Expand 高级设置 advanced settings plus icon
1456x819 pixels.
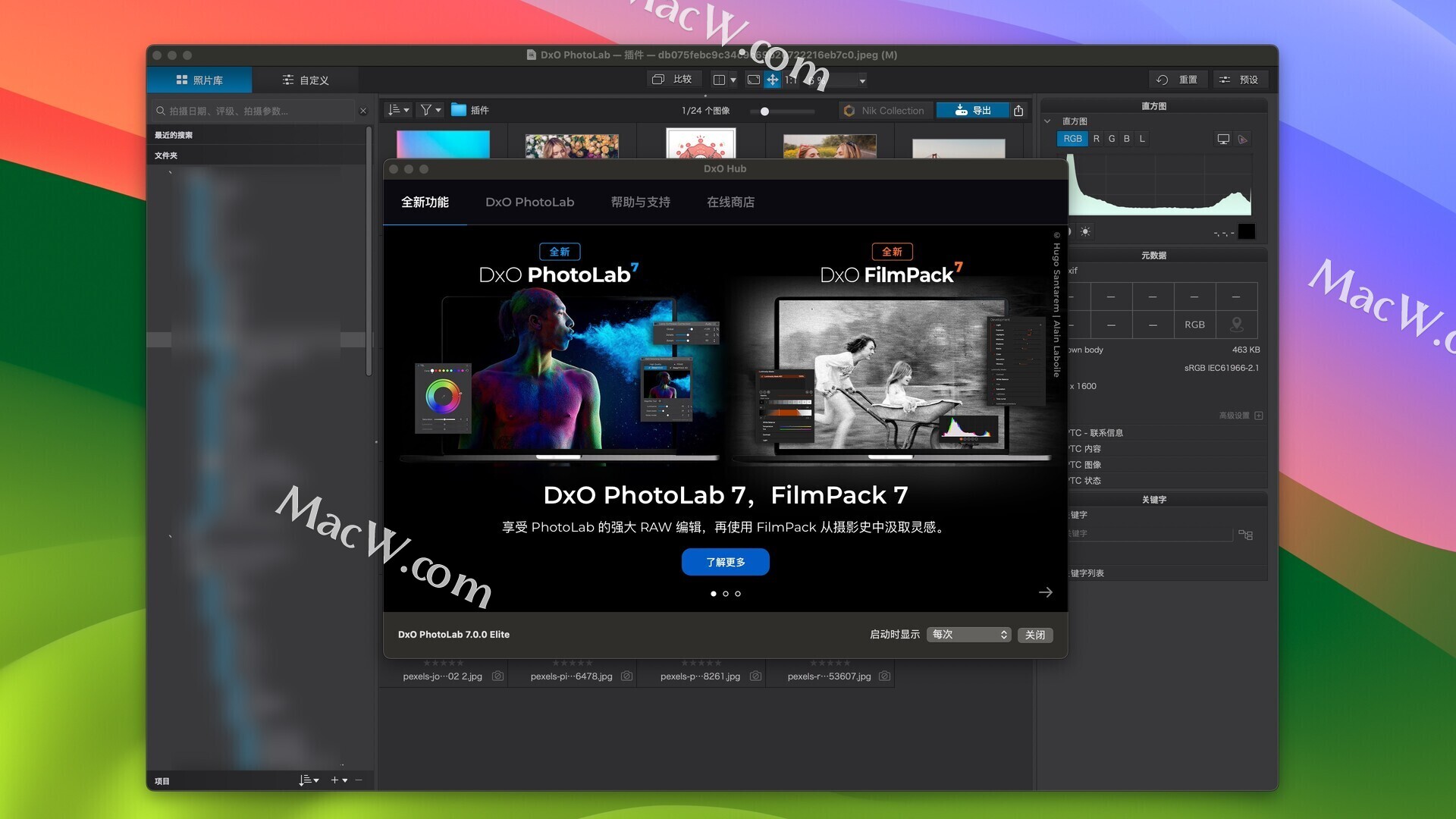click(1259, 416)
